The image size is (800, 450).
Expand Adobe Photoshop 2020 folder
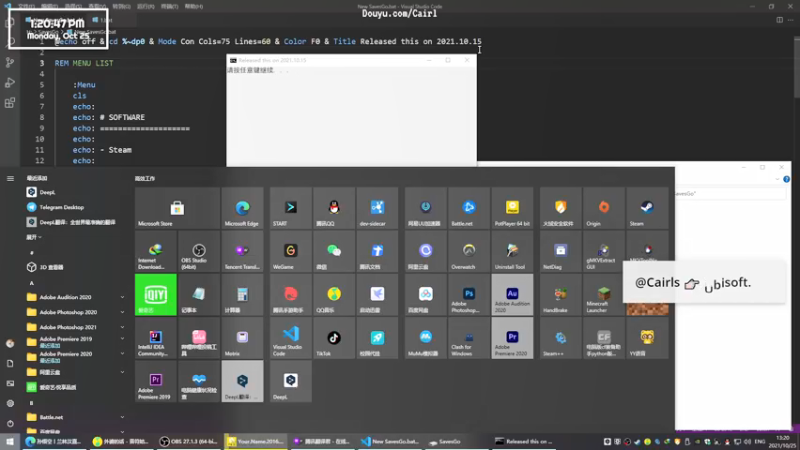76,312
